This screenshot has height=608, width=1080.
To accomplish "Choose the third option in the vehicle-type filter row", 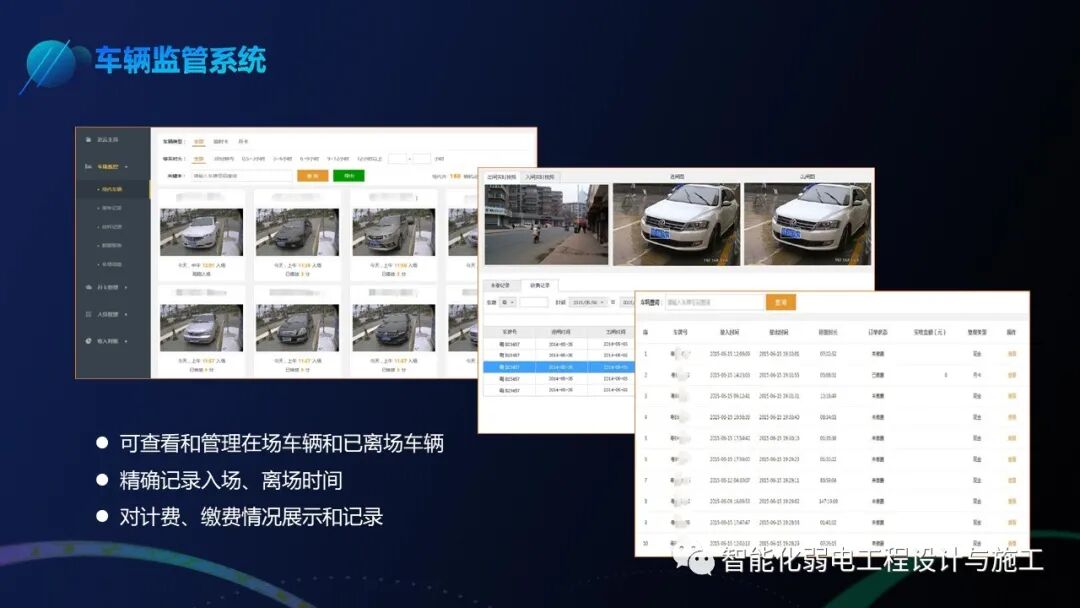I will [243, 142].
